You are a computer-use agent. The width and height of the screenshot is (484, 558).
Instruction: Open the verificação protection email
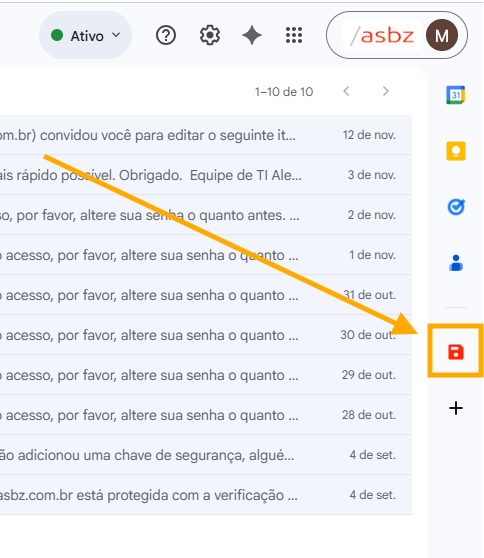pyautogui.click(x=206, y=495)
